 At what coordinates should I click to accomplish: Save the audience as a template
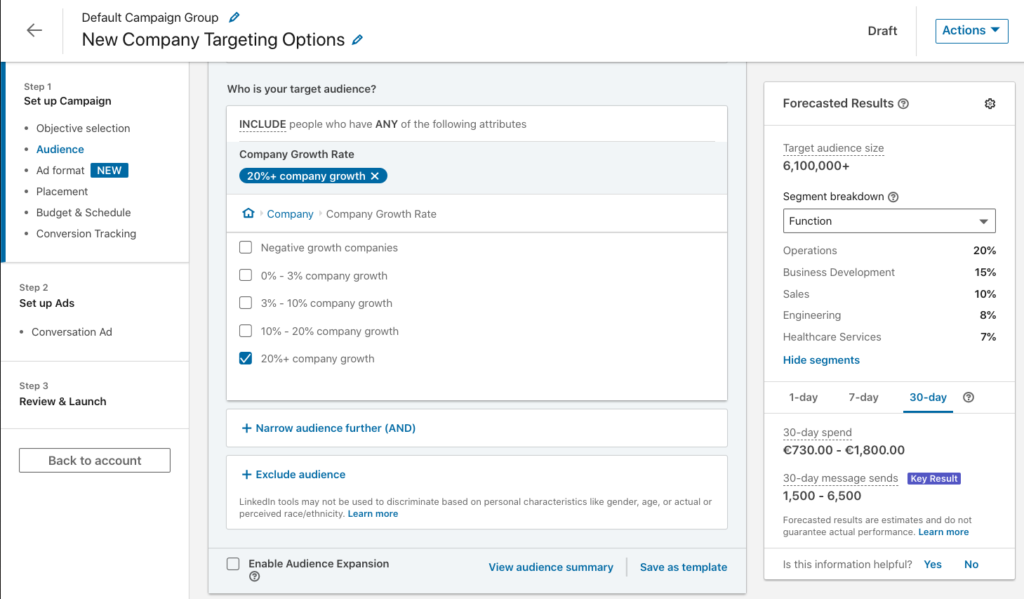click(683, 567)
